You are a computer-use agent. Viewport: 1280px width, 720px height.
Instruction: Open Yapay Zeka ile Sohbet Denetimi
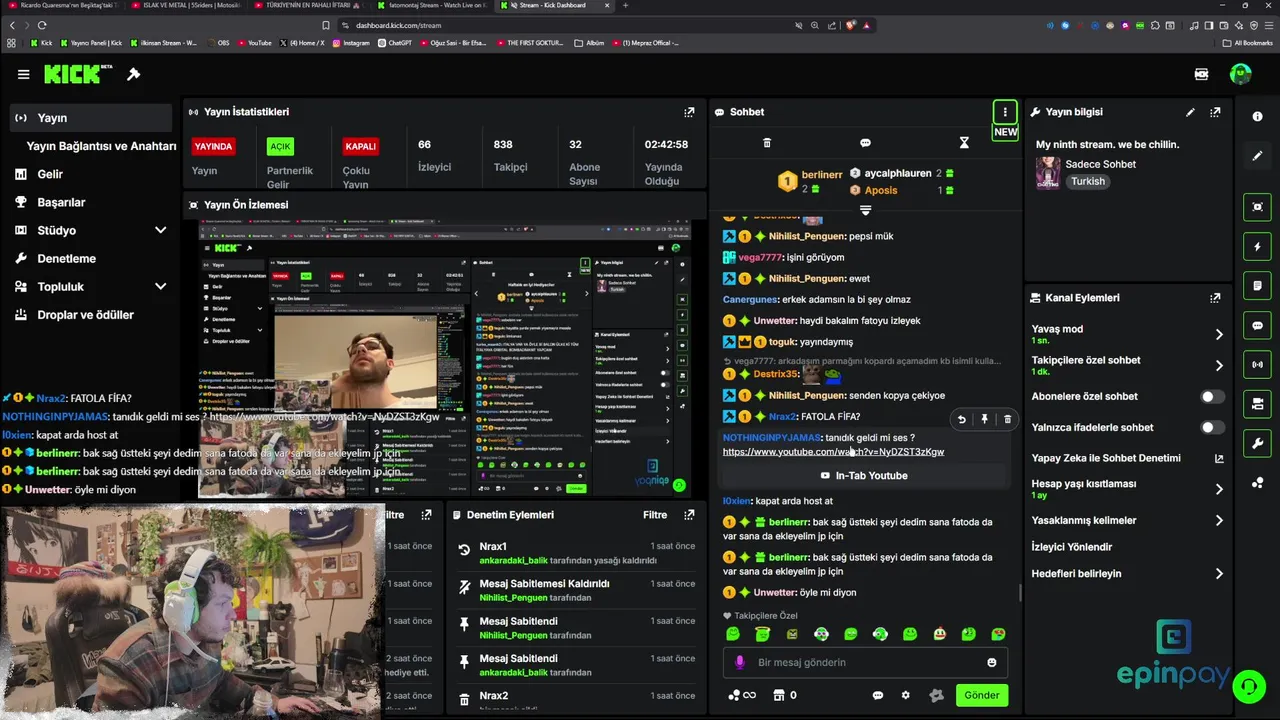[x=1128, y=458]
